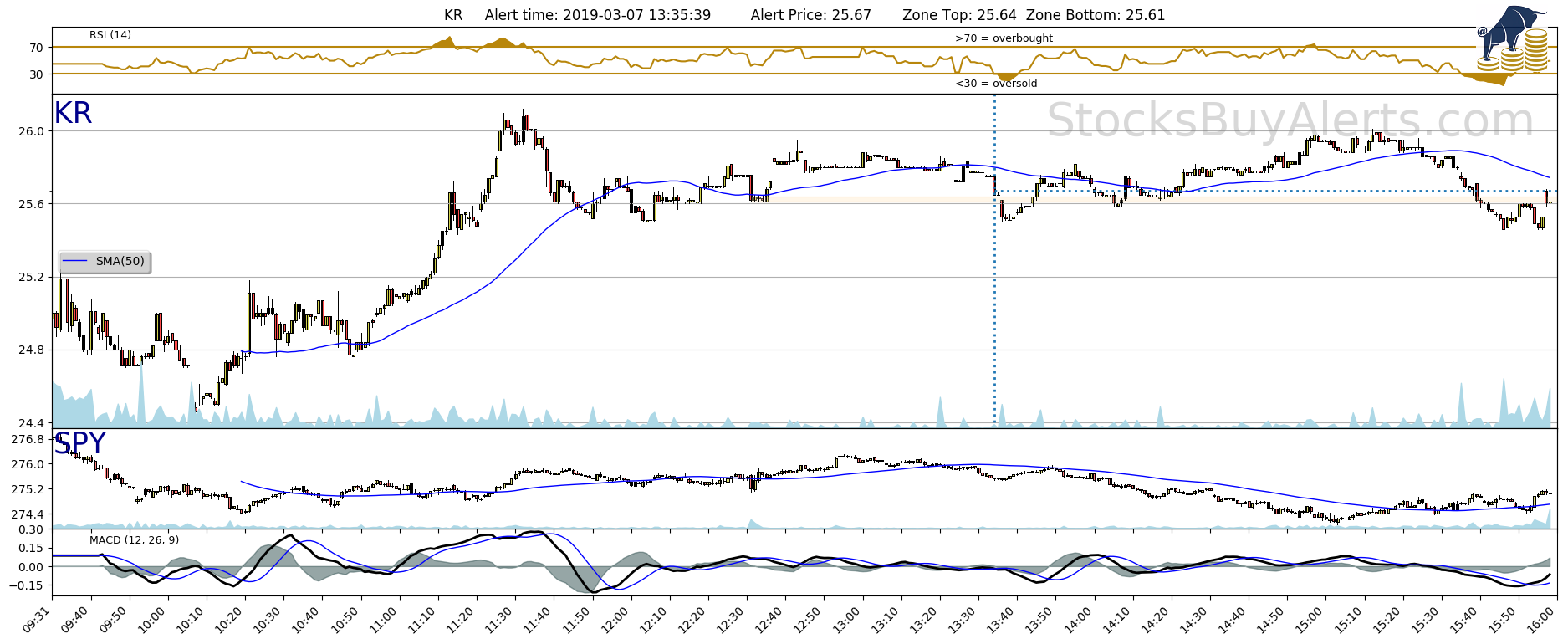Select the large KR ticker label
The height and width of the screenshot is (644, 1568).
coord(73,114)
